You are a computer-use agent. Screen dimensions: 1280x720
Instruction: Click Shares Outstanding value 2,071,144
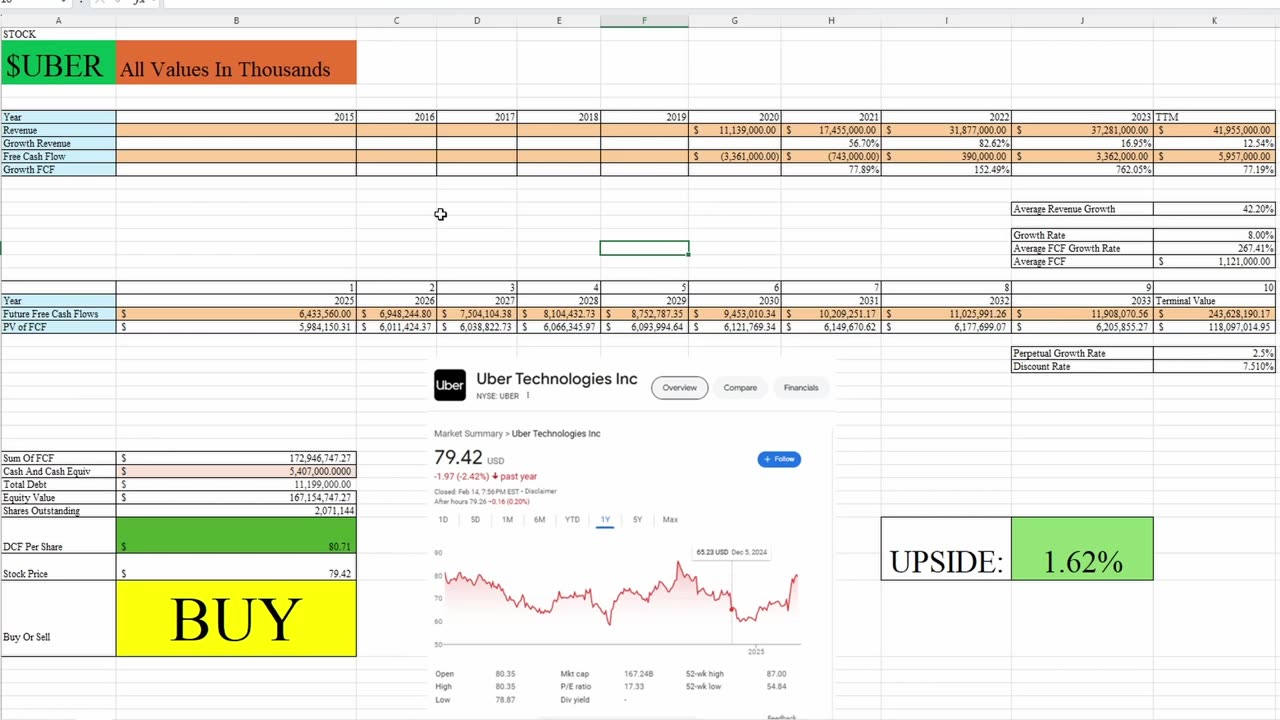pyautogui.click(x=236, y=510)
